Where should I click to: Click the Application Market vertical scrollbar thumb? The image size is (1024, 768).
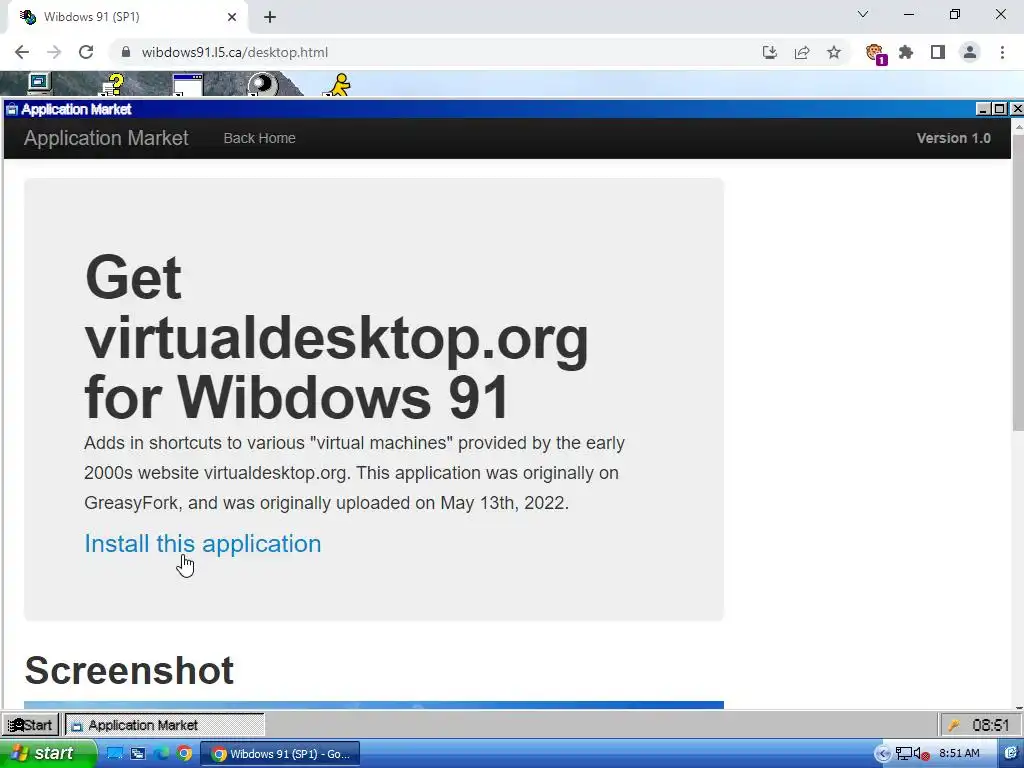[1018, 282]
